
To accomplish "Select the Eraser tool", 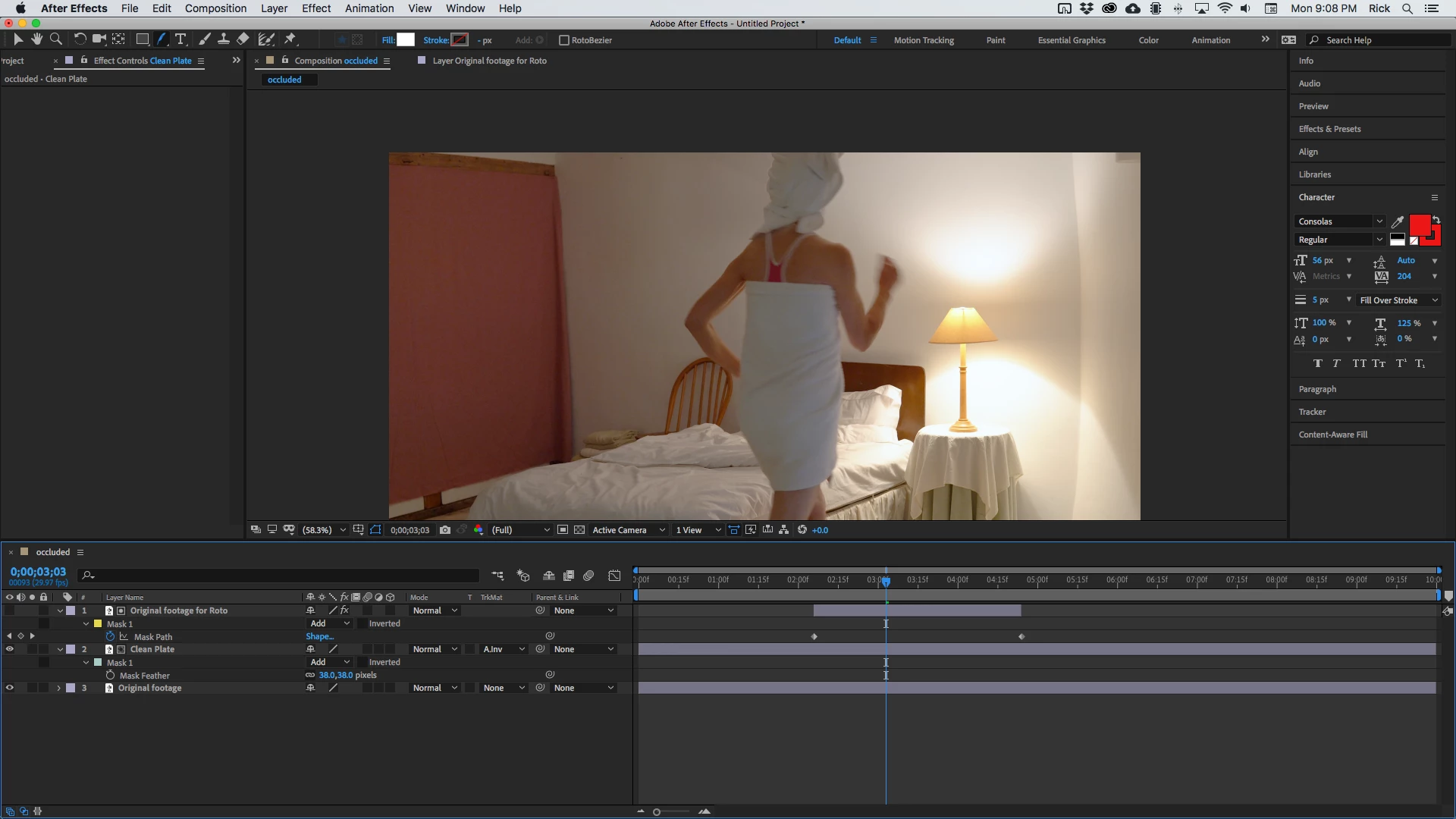I will pyautogui.click(x=243, y=39).
